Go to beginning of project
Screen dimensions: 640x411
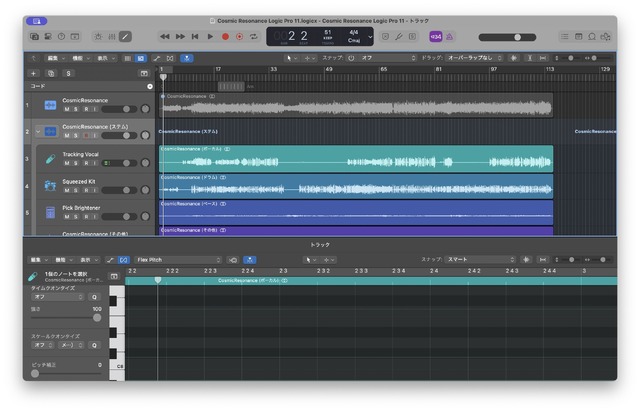coord(195,37)
